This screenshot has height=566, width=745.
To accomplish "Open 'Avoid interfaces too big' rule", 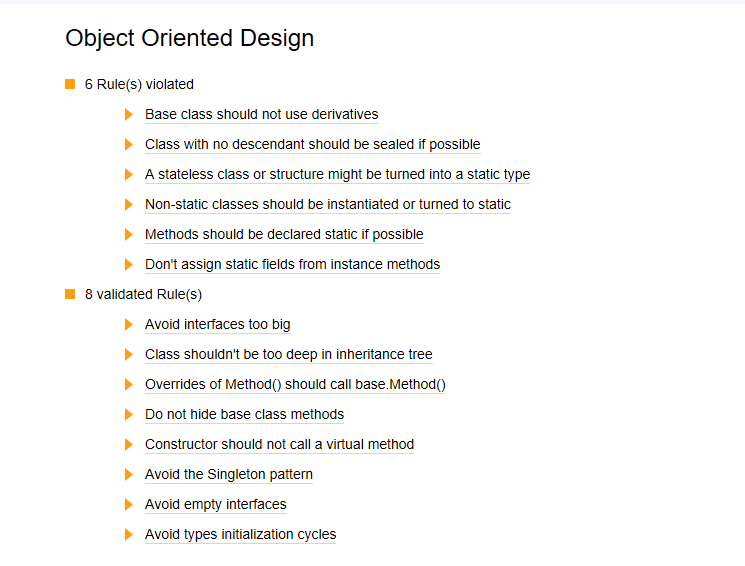I will coord(218,324).
